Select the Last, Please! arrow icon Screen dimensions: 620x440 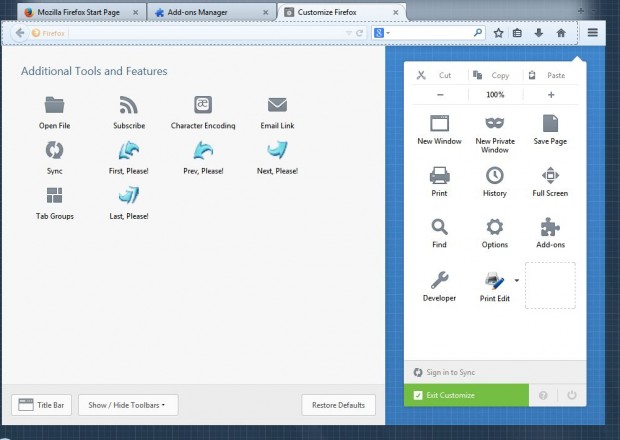[x=129, y=195]
